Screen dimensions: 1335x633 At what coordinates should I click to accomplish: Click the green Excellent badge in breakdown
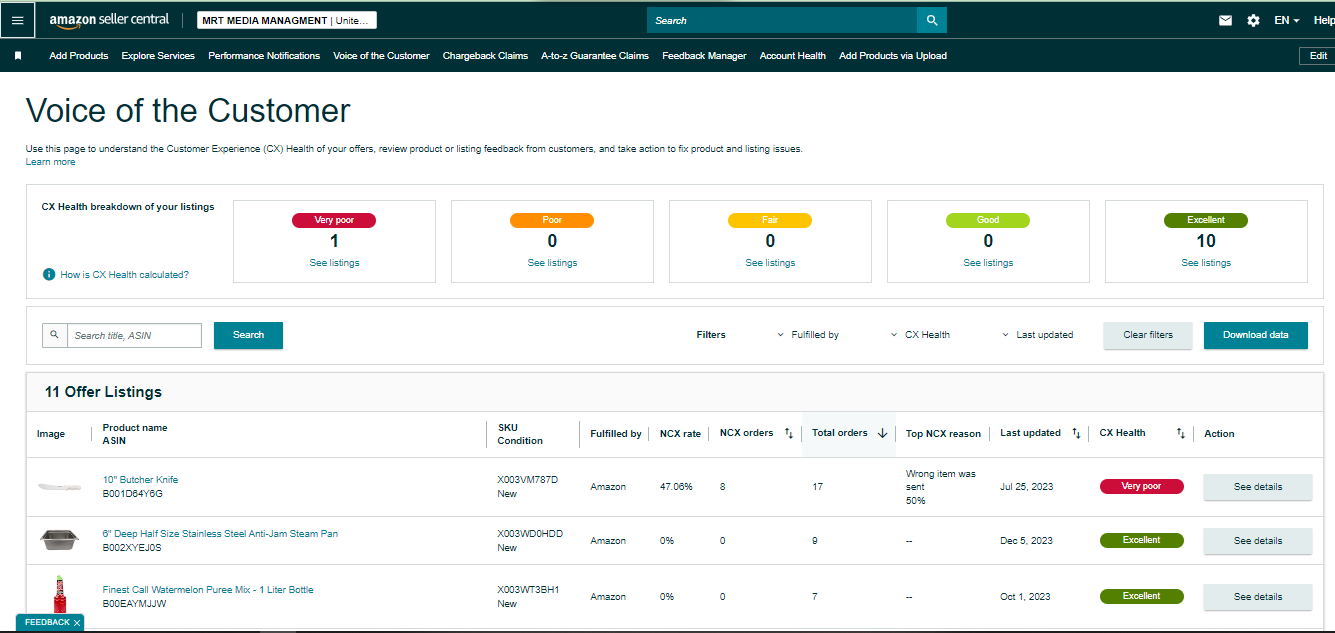point(1206,220)
